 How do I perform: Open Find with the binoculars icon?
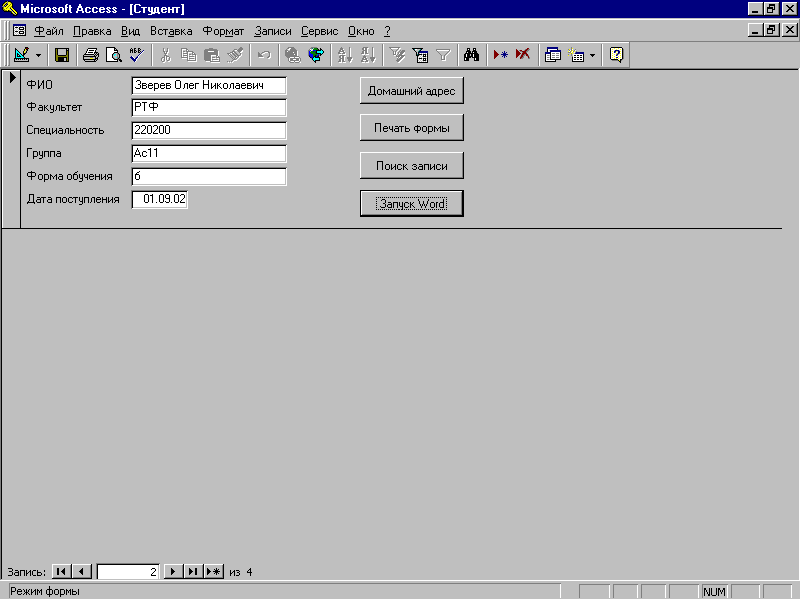coord(471,55)
